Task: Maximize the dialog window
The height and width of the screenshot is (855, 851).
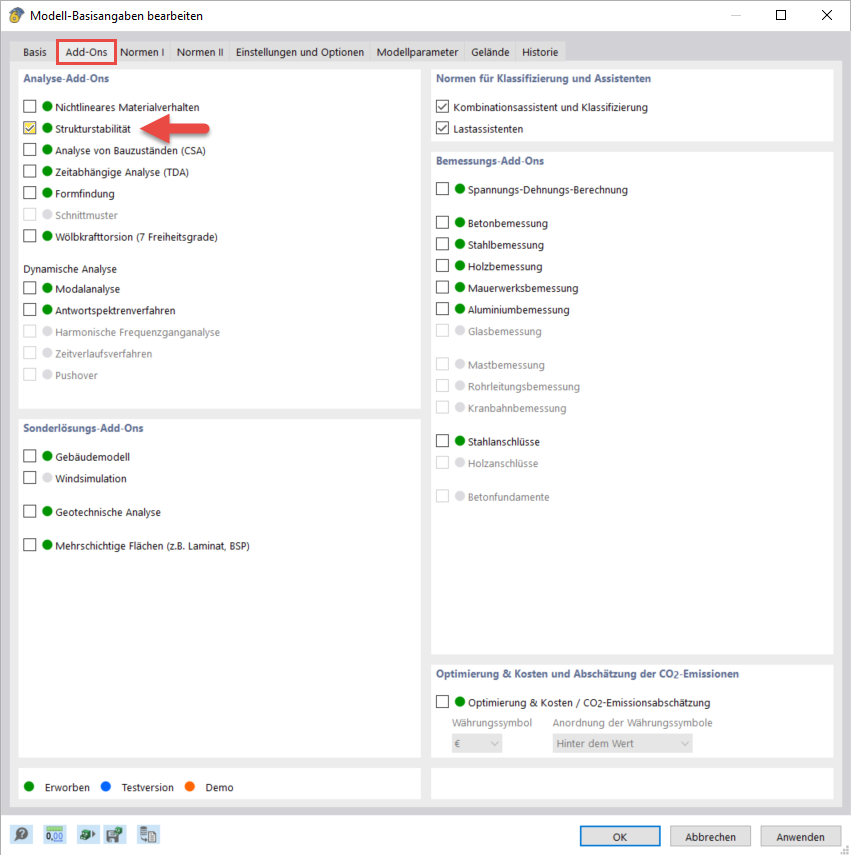Action: click(781, 15)
